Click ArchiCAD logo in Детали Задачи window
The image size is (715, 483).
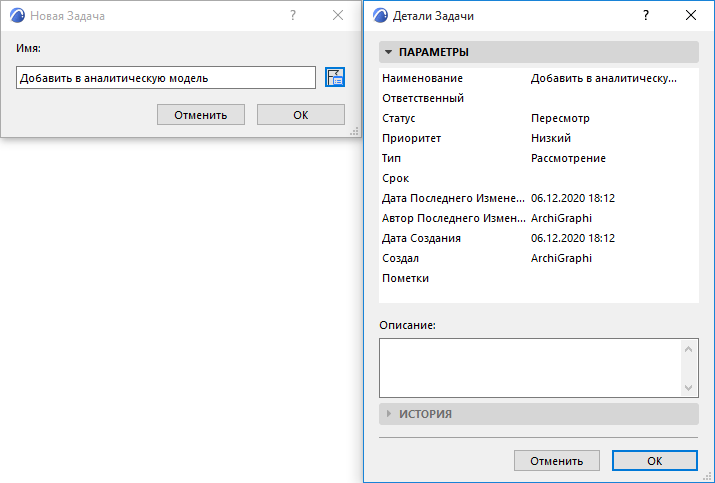point(380,16)
